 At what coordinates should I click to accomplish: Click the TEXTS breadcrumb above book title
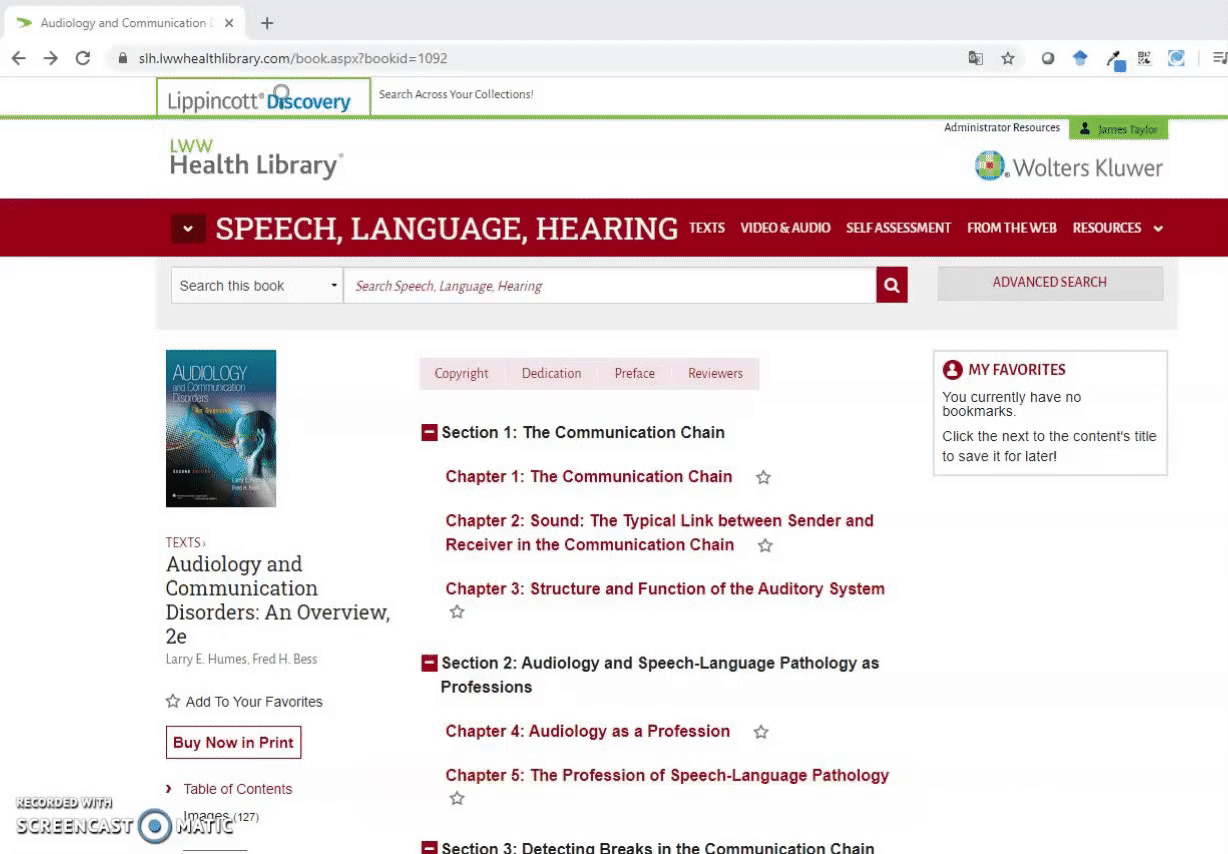[185, 543]
